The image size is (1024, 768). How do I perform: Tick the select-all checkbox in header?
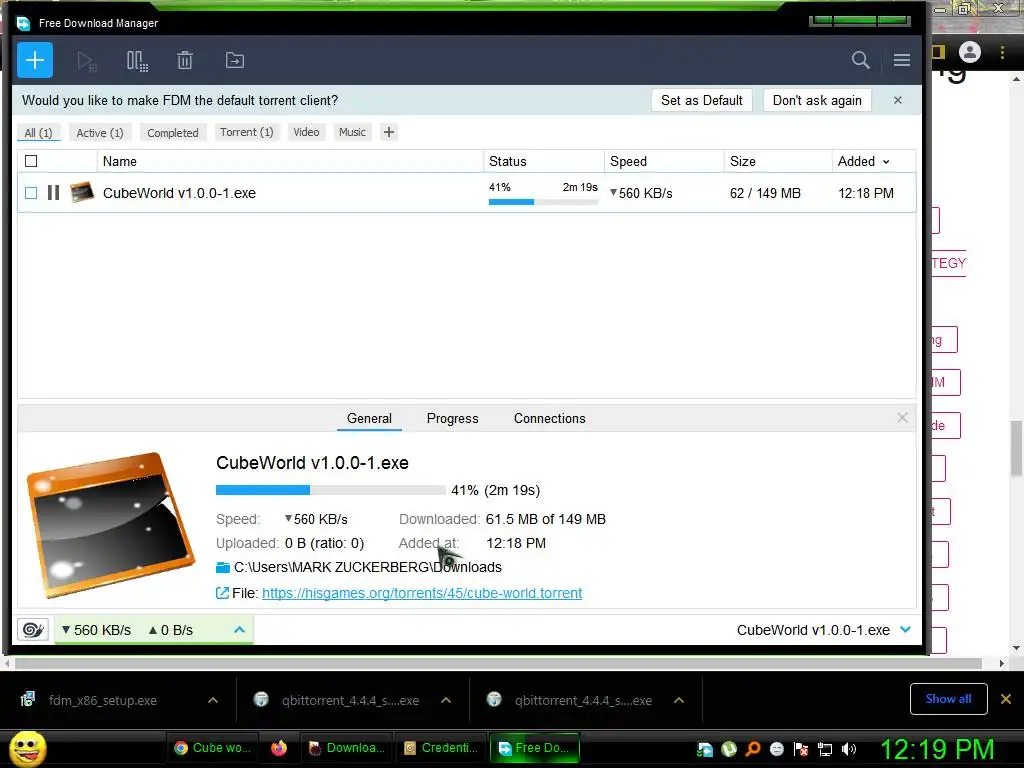point(31,161)
